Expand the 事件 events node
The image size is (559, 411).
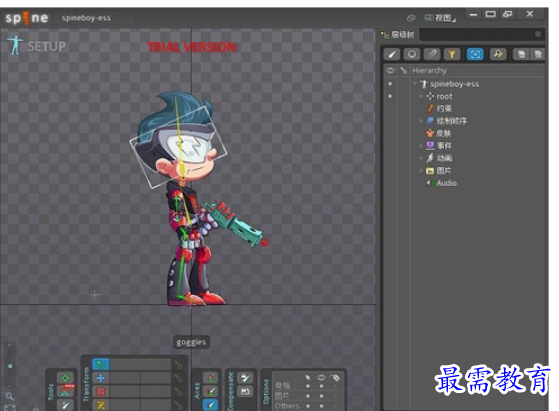(x=421, y=145)
